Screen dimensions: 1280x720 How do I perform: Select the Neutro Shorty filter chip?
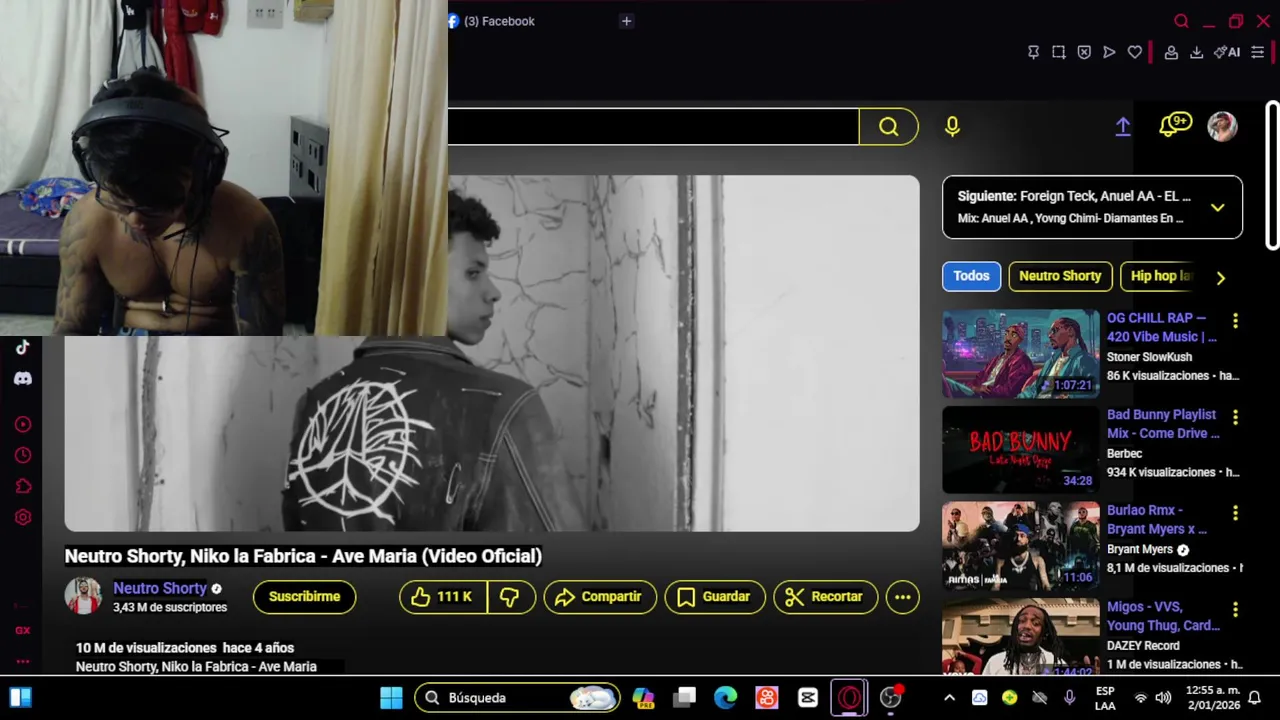point(1060,276)
